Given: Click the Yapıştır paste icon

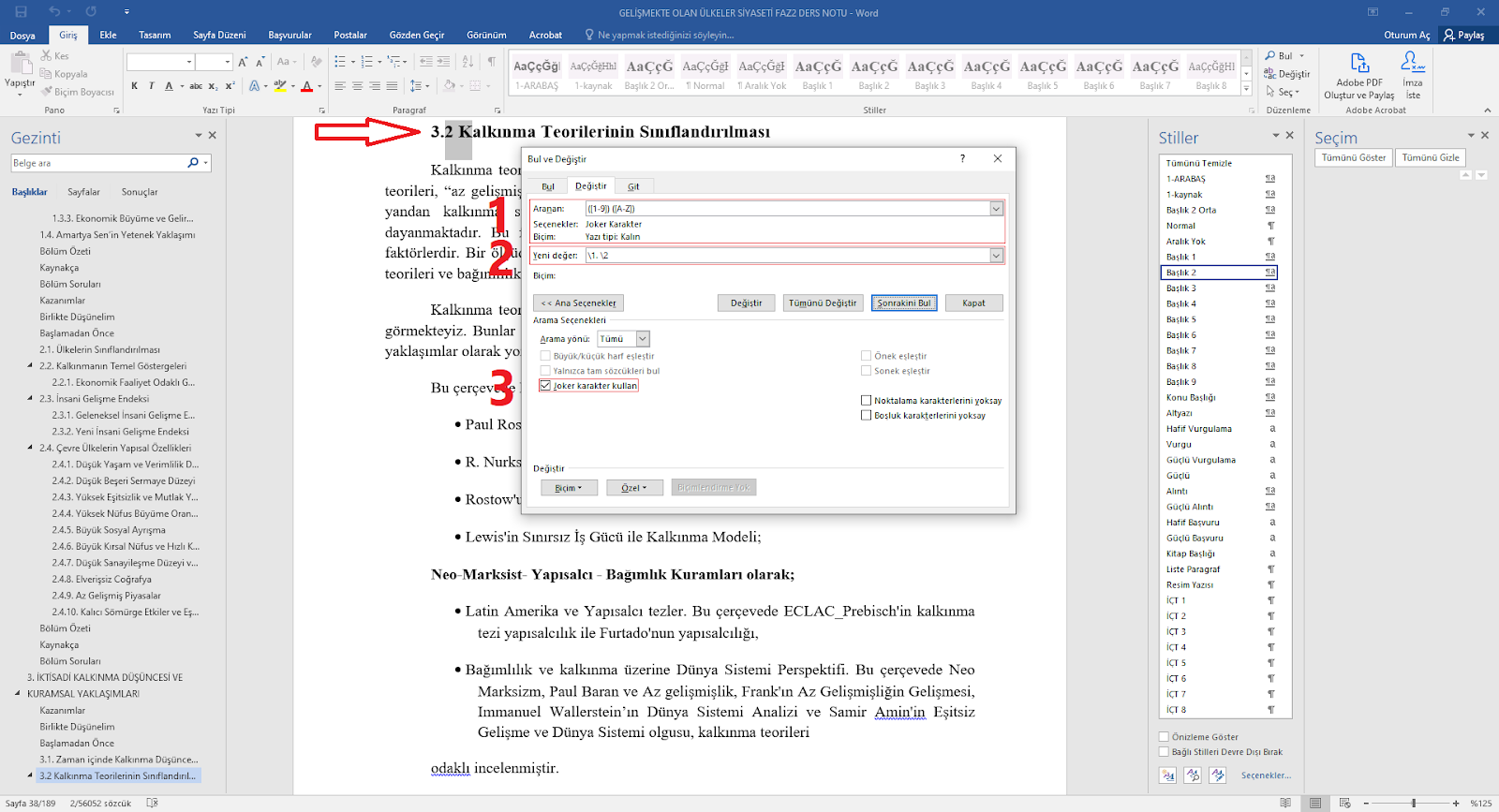Looking at the screenshot, I should [20, 64].
